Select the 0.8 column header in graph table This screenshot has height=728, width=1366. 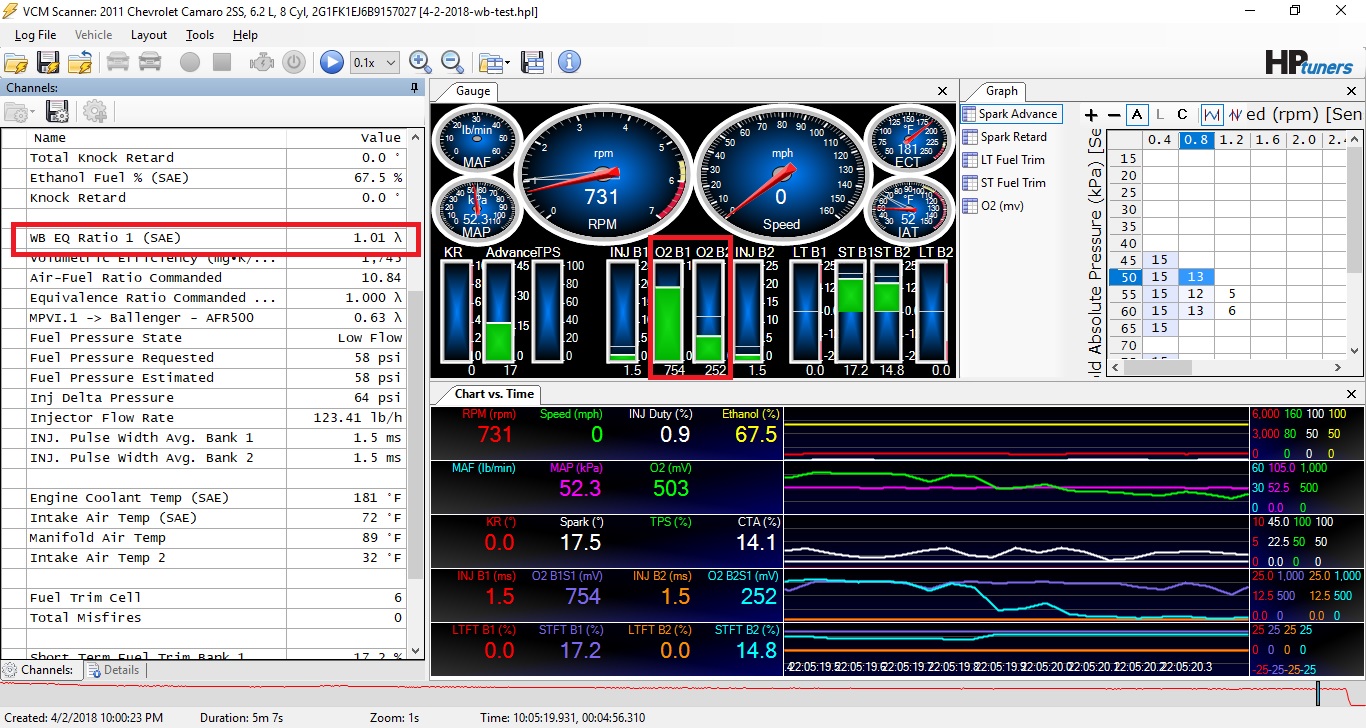click(x=1196, y=140)
